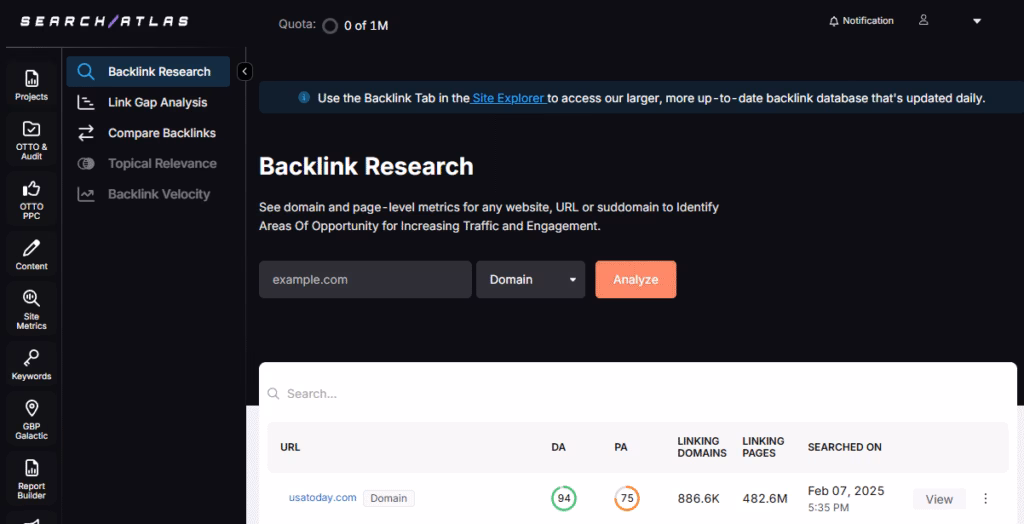Screen dimensions: 1024x524
Task: Open Content pencil icon
Action: pos(31,254)
